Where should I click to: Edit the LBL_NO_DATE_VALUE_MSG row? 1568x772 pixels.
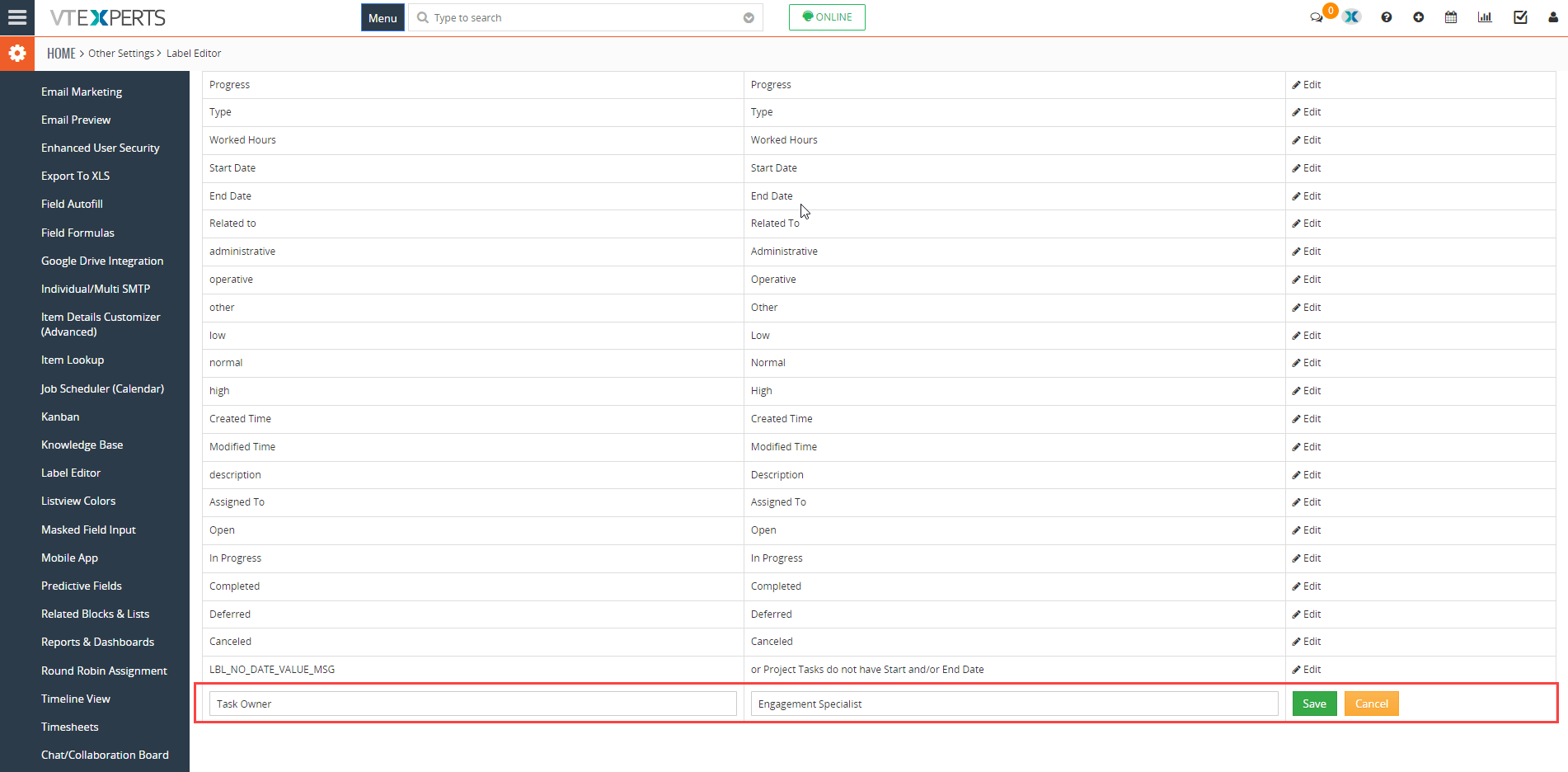[1307, 670]
